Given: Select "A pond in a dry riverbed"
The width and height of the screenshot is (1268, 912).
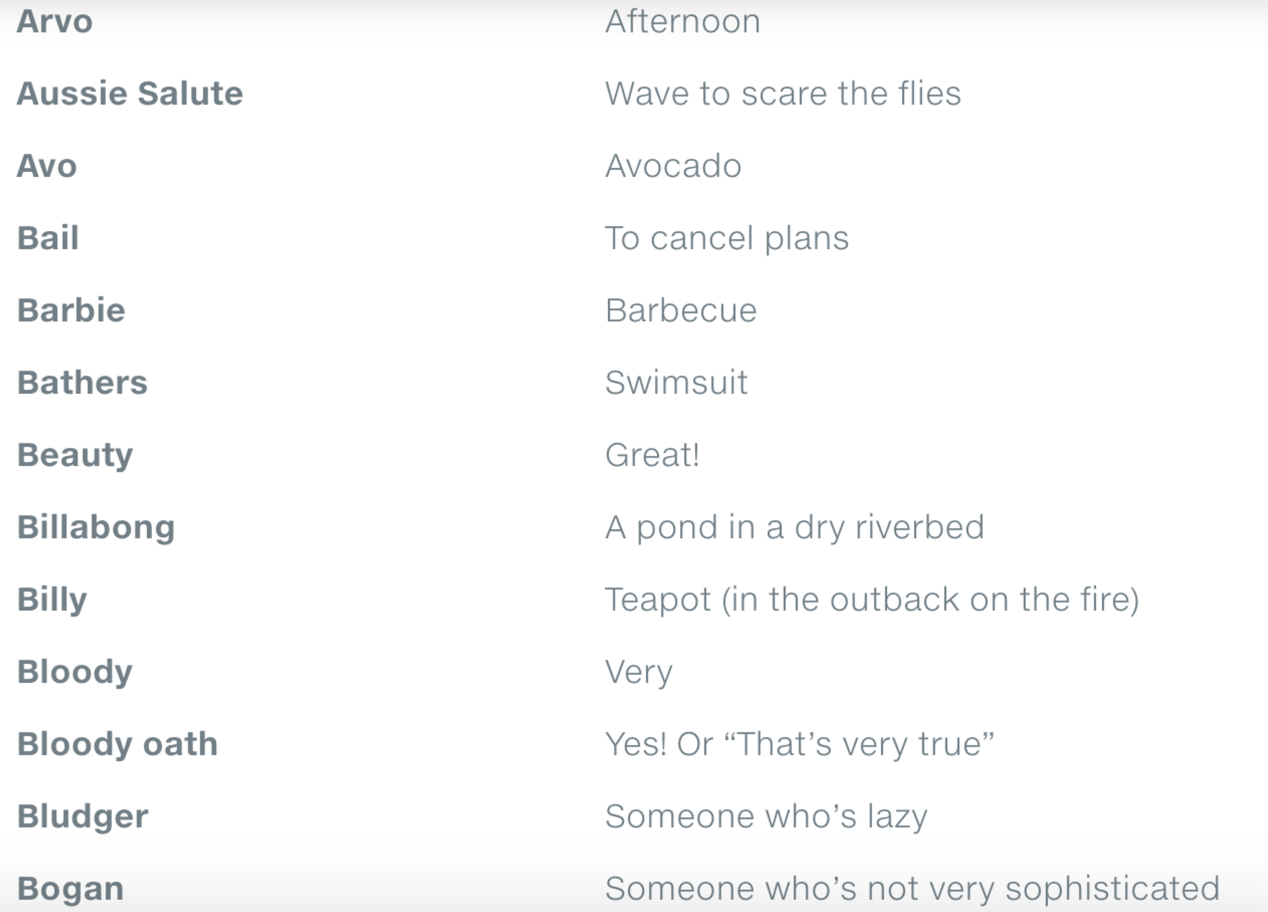Looking at the screenshot, I should point(794,527).
